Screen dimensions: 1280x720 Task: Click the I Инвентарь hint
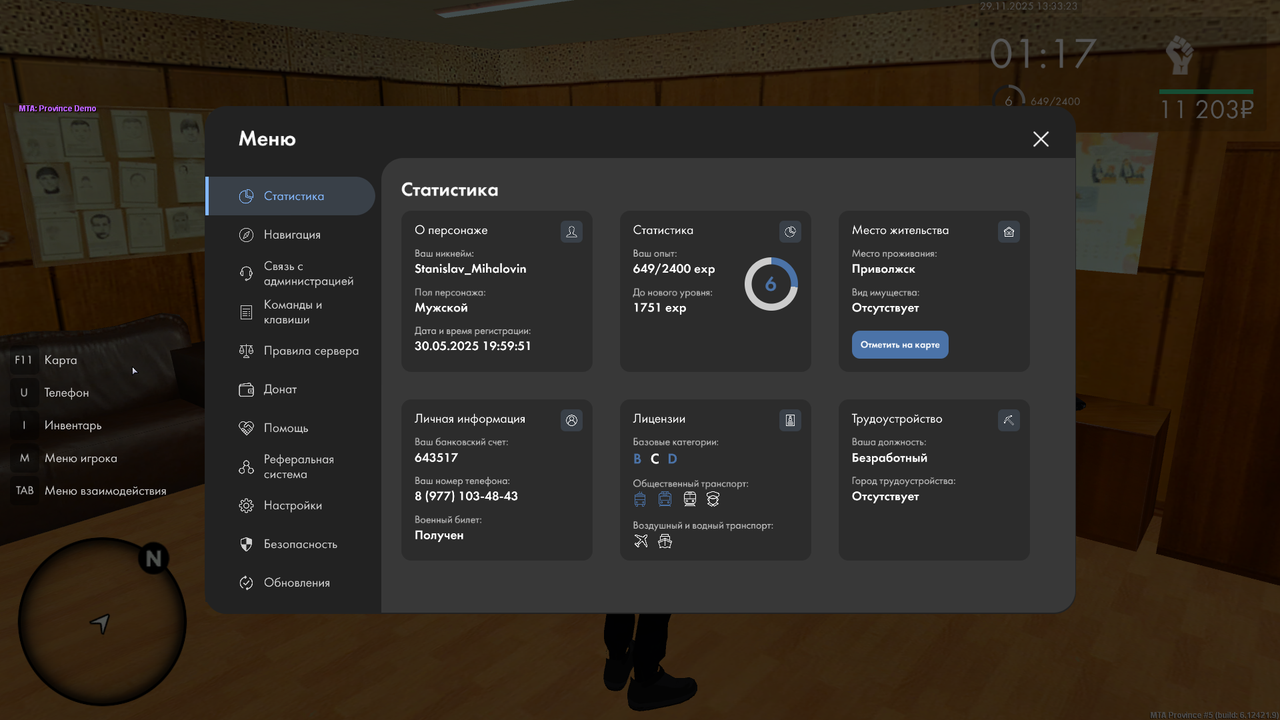[58, 425]
